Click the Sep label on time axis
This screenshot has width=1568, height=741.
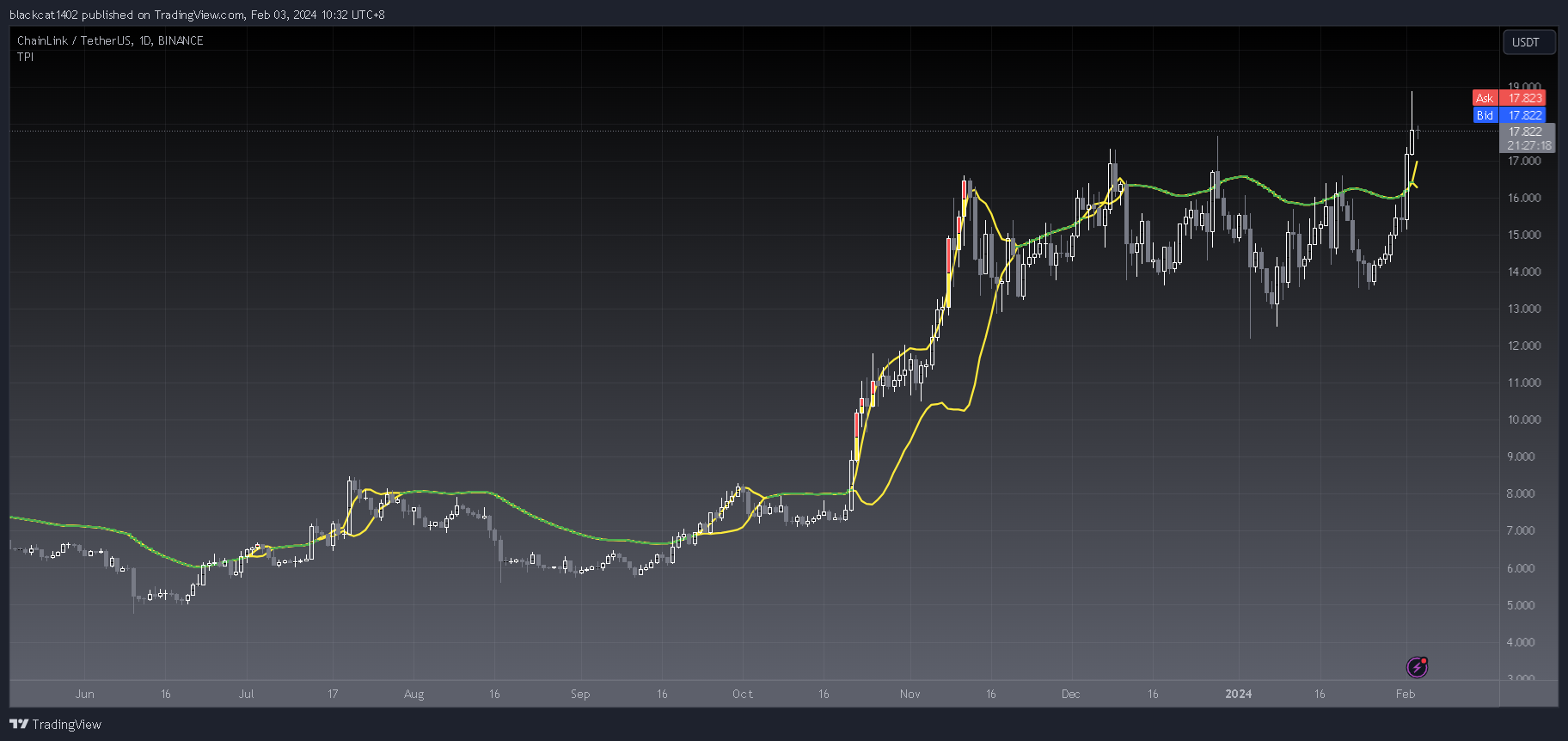point(580,694)
